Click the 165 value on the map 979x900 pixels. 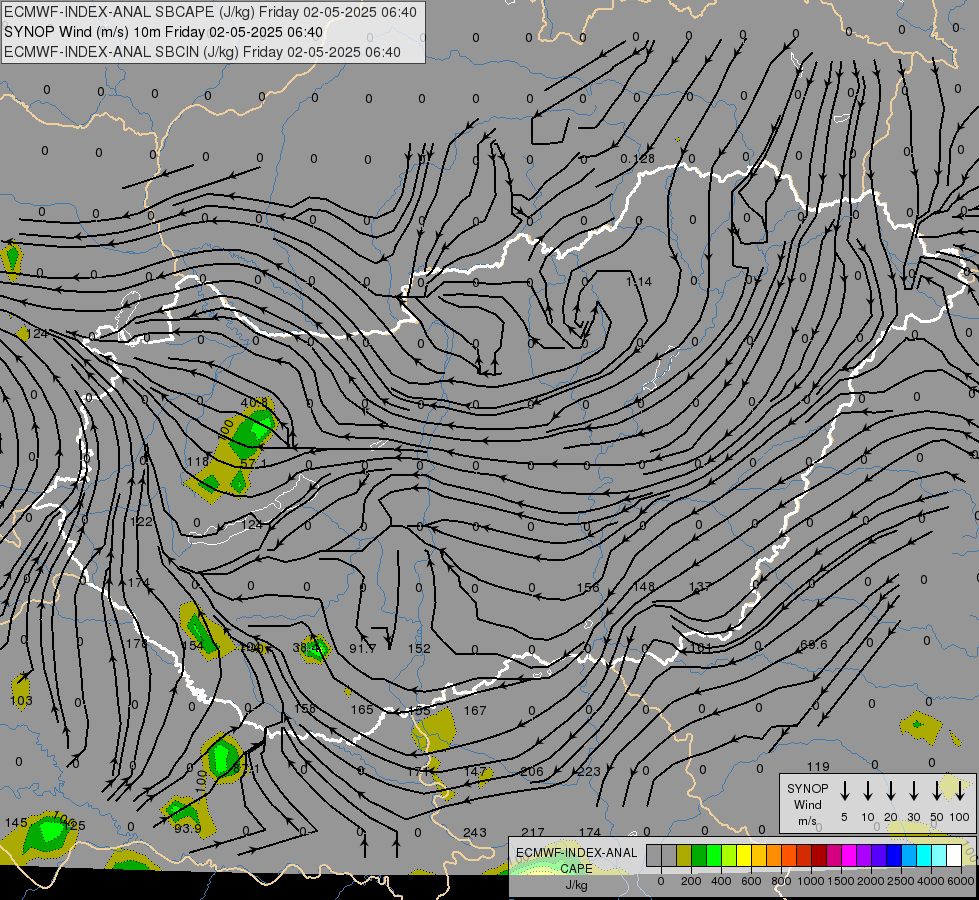[x=362, y=710]
